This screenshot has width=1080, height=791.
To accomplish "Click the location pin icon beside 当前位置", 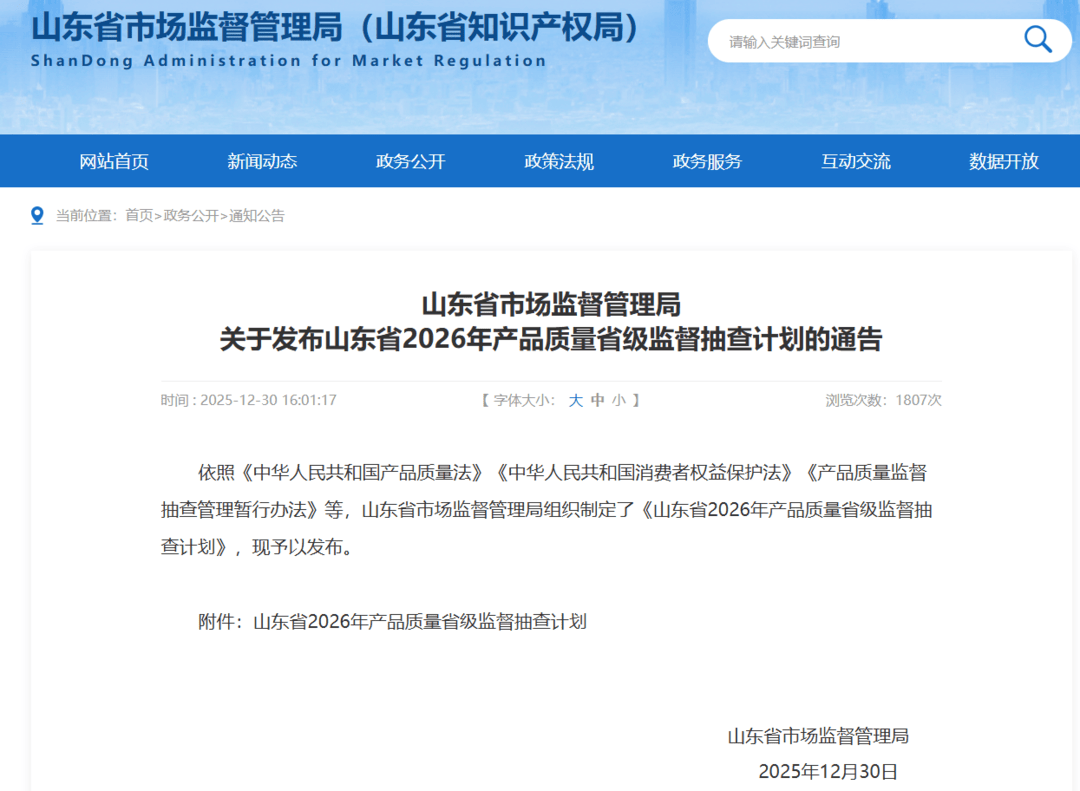I will pos(38,214).
